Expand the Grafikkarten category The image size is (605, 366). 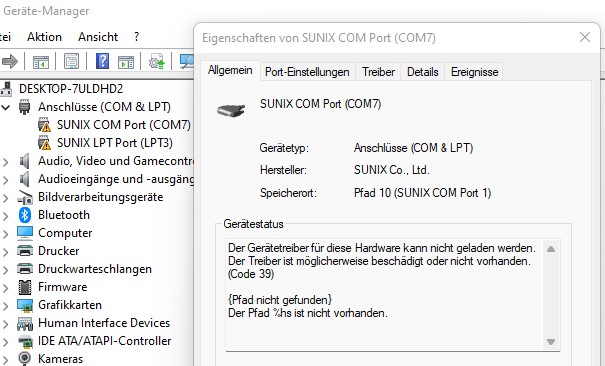point(5,305)
